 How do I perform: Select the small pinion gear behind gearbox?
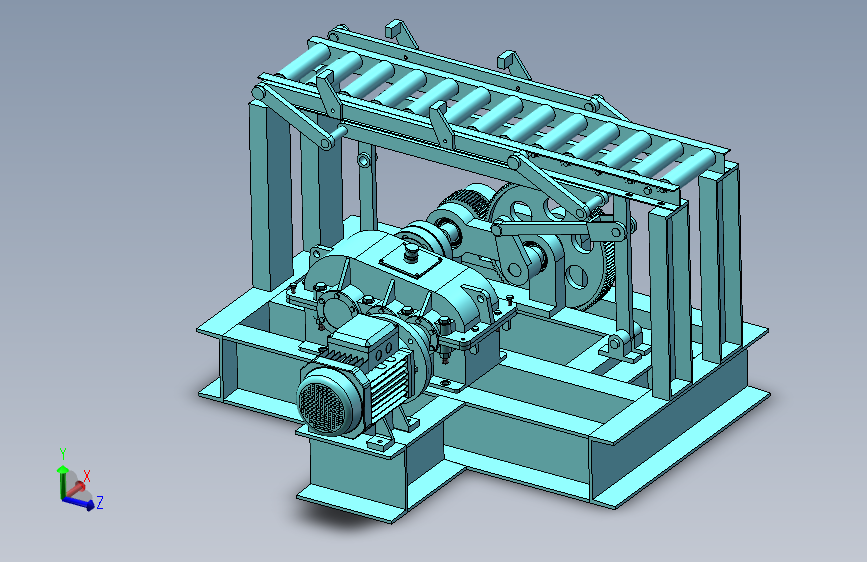click(x=468, y=202)
